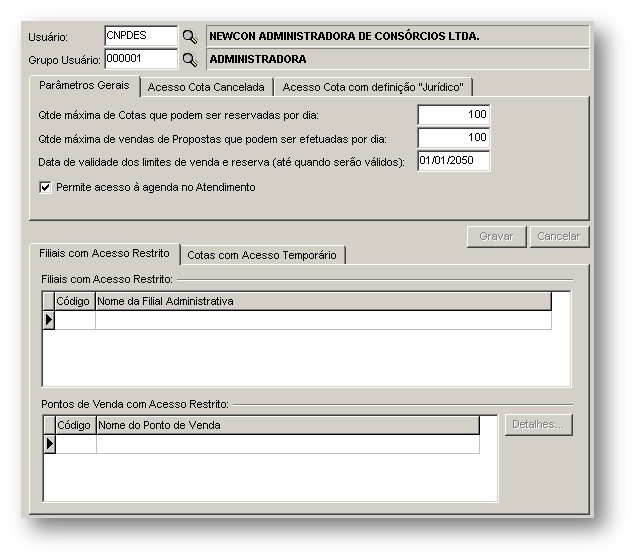Switch to Cotas com Acesso Temporário tab
Screen dimensions: 636x560
coord(262,255)
